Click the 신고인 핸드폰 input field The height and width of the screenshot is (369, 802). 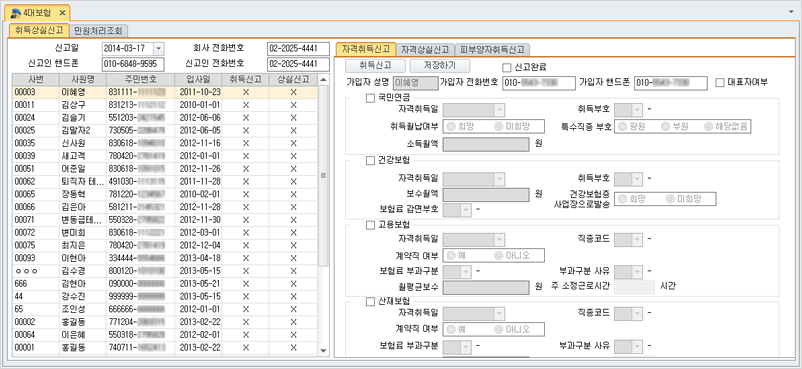133,64
